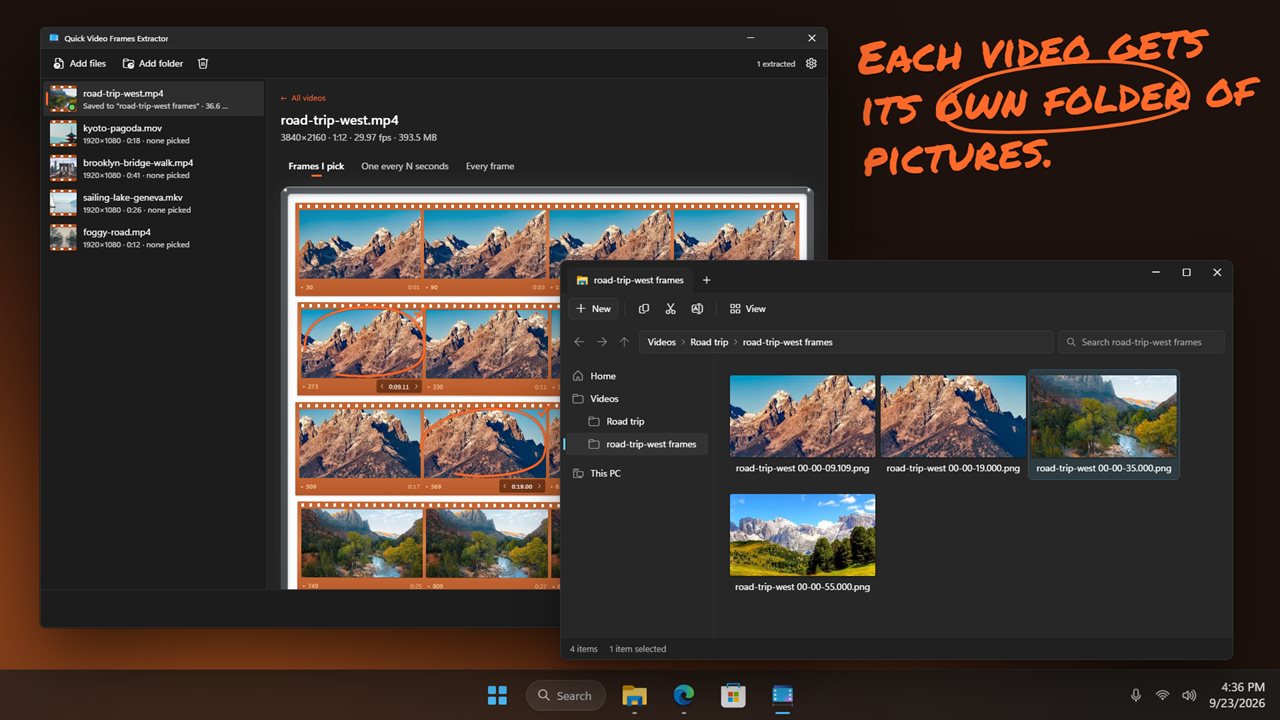Add a new tab in File Explorer
Viewport: 1280px width, 720px height.
[706, 280]
